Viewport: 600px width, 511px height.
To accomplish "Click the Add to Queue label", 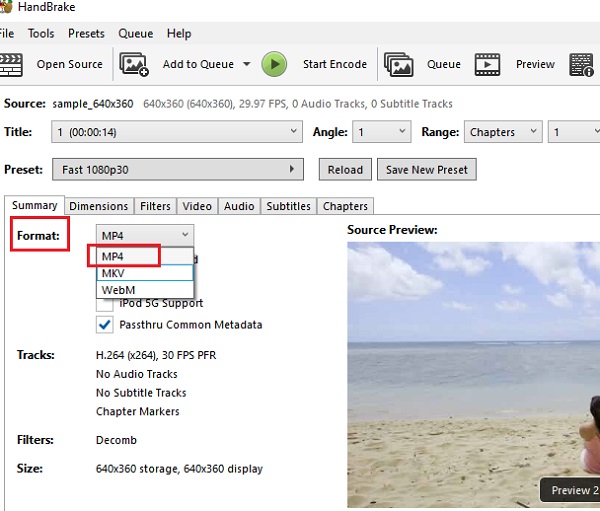I will coord(198,64).
